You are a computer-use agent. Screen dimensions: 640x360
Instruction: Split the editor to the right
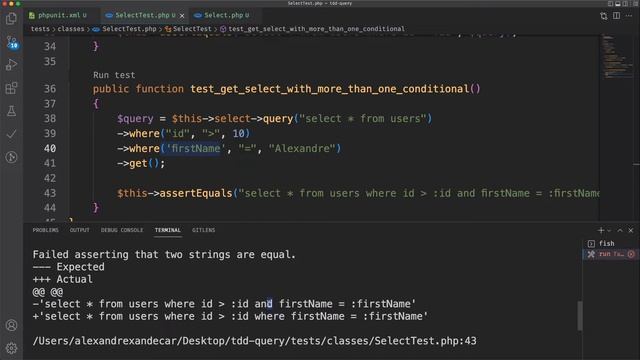coord(616,16)
